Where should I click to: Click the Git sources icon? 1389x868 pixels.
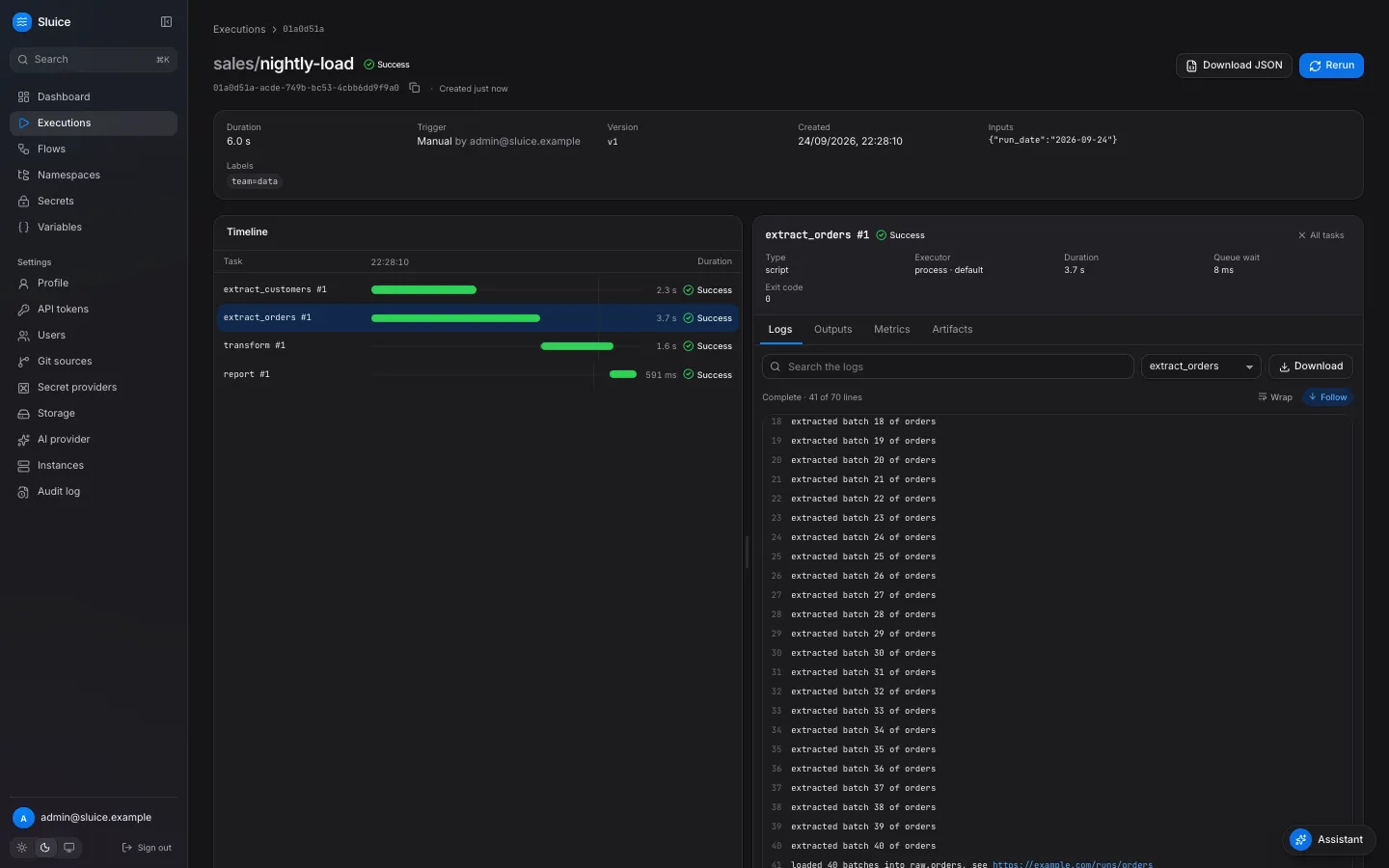[23, 362]
